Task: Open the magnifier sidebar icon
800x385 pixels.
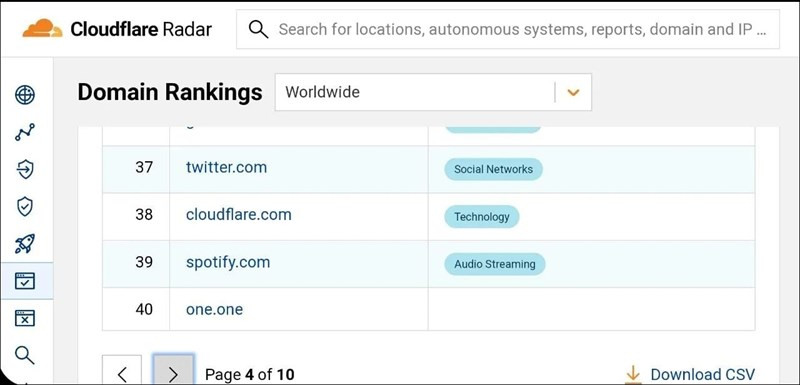Action: pos(25,355)
